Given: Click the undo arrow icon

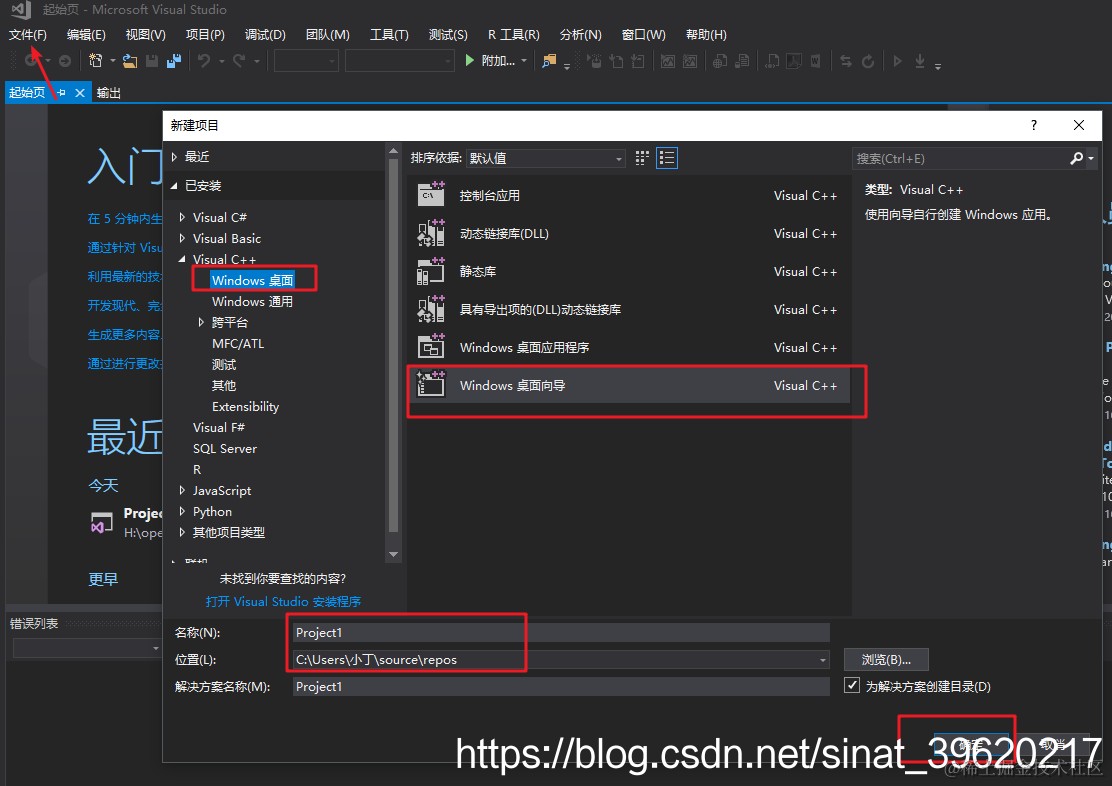Looking at the screenshot, I should (x=204, y=61).
